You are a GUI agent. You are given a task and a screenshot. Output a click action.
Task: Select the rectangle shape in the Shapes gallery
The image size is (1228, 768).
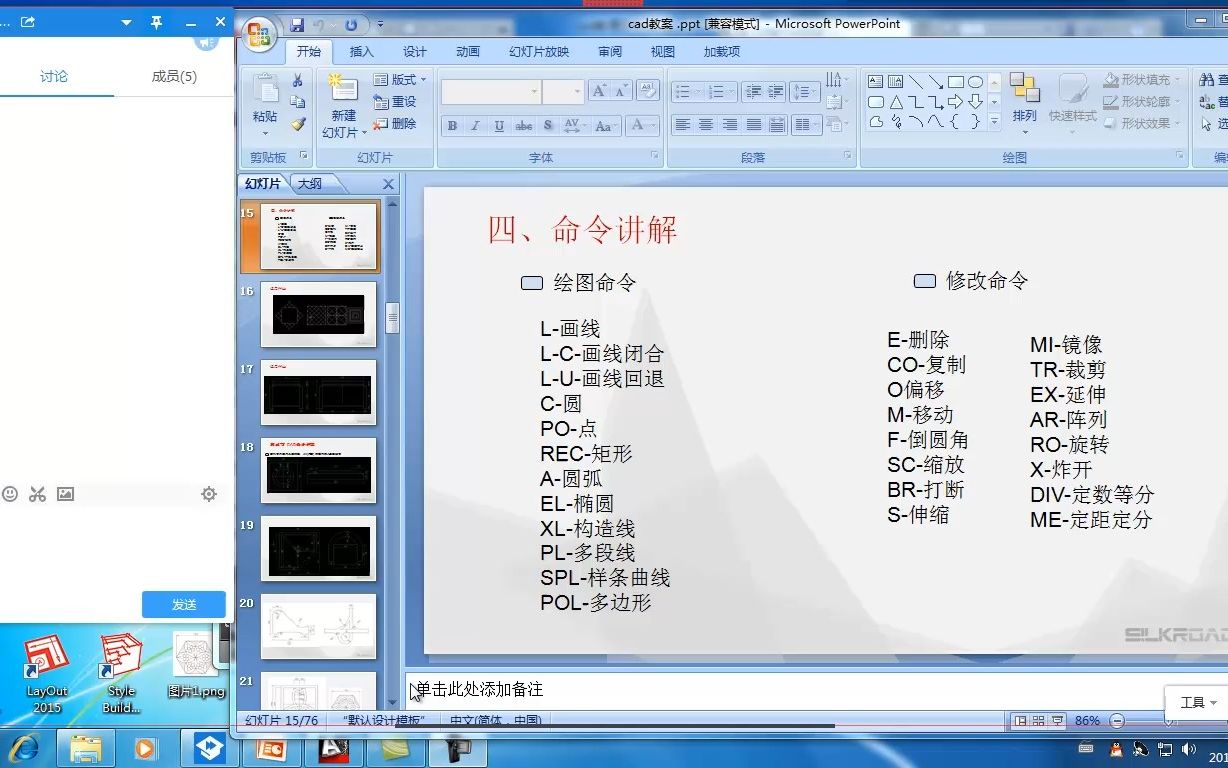click(955, 81)
